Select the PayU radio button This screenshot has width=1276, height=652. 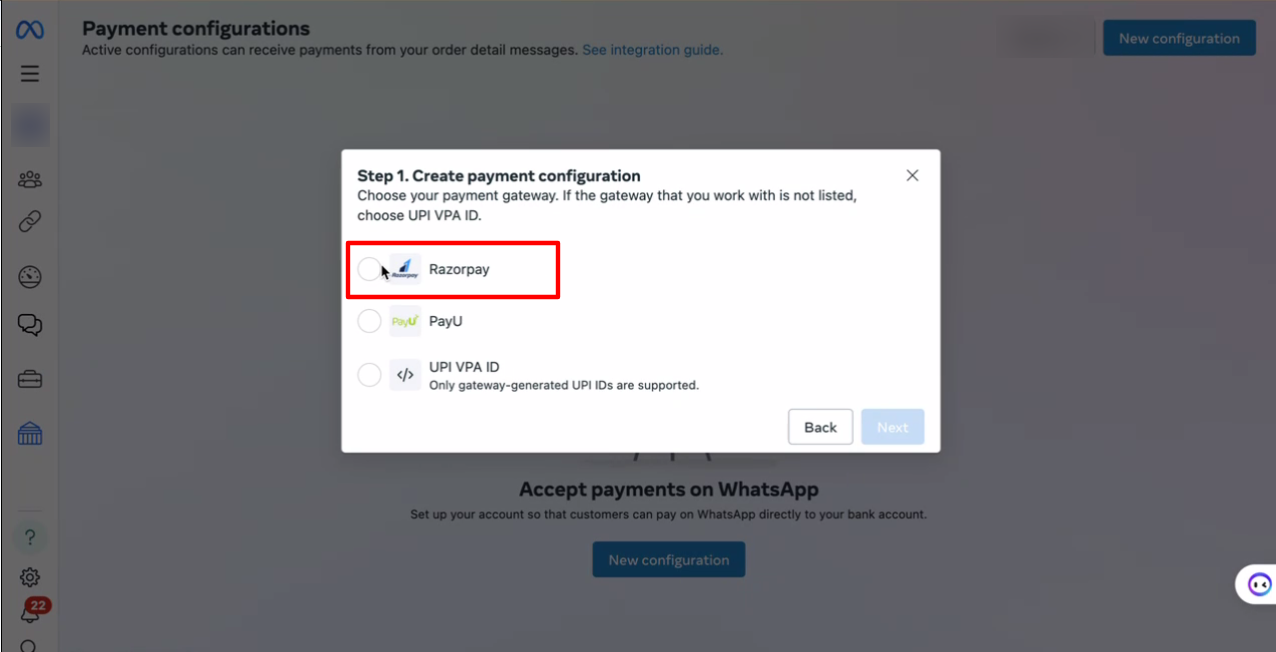[369, 321]
